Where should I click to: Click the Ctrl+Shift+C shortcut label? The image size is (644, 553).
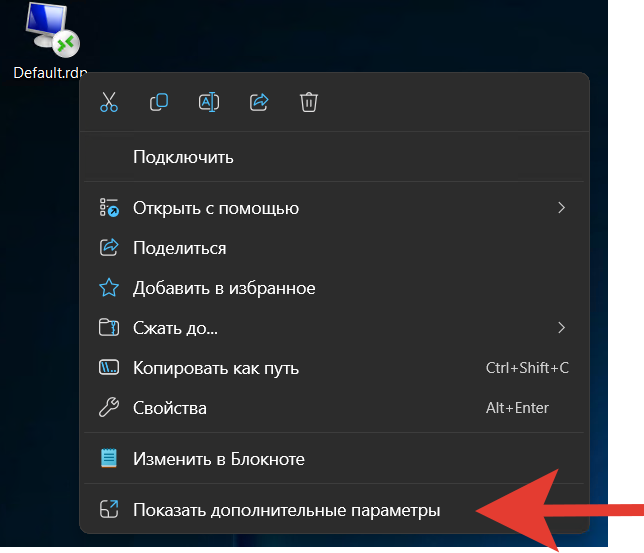527,368
